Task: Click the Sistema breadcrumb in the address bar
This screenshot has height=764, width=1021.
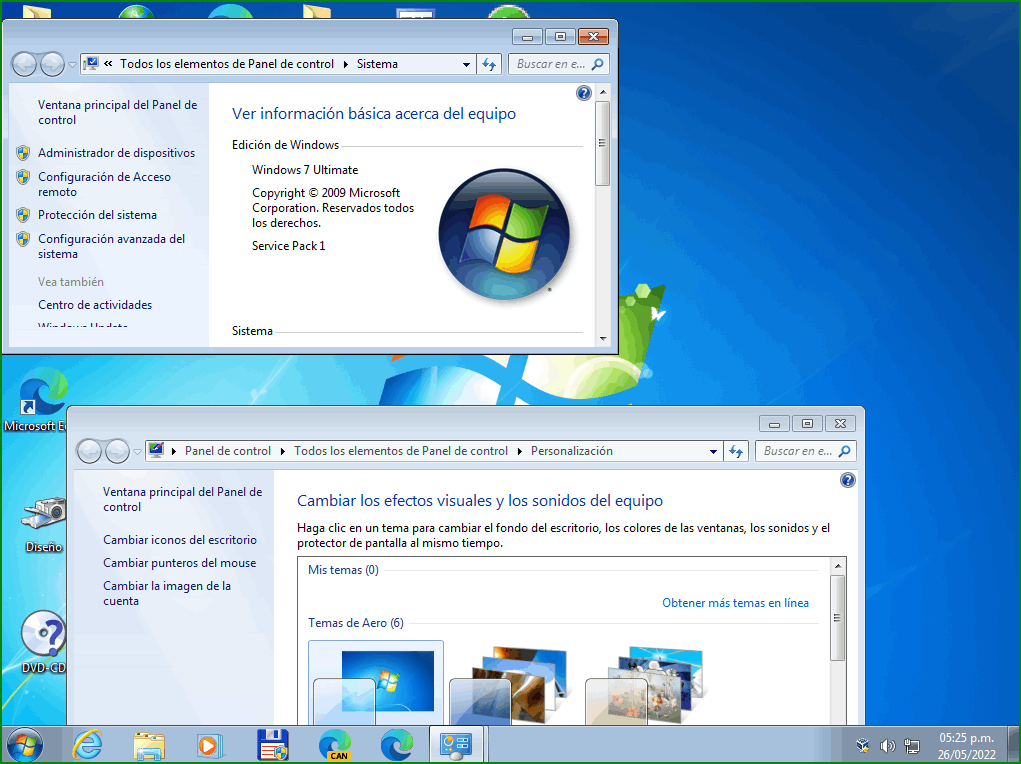Action: click(377, 64)
